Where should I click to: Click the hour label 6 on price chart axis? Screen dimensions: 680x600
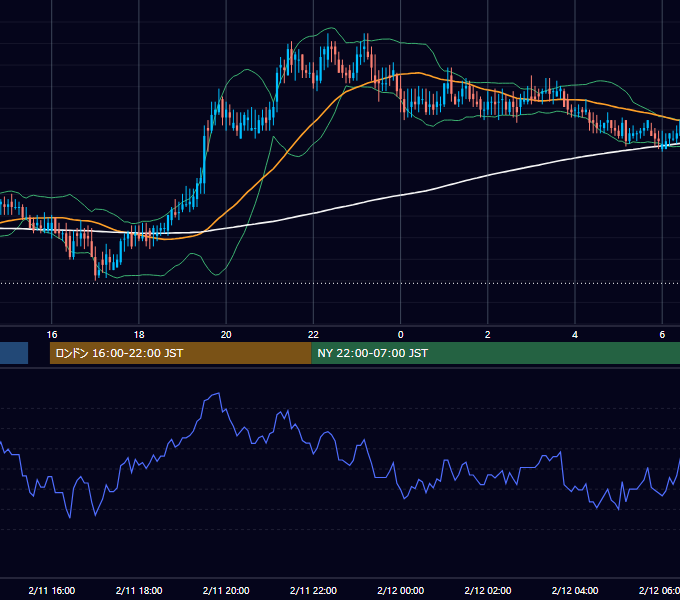point(662,335)
